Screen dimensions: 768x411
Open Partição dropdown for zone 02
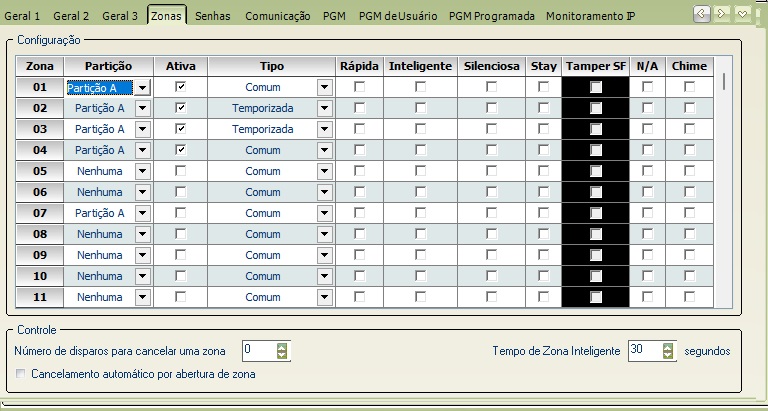143,108
